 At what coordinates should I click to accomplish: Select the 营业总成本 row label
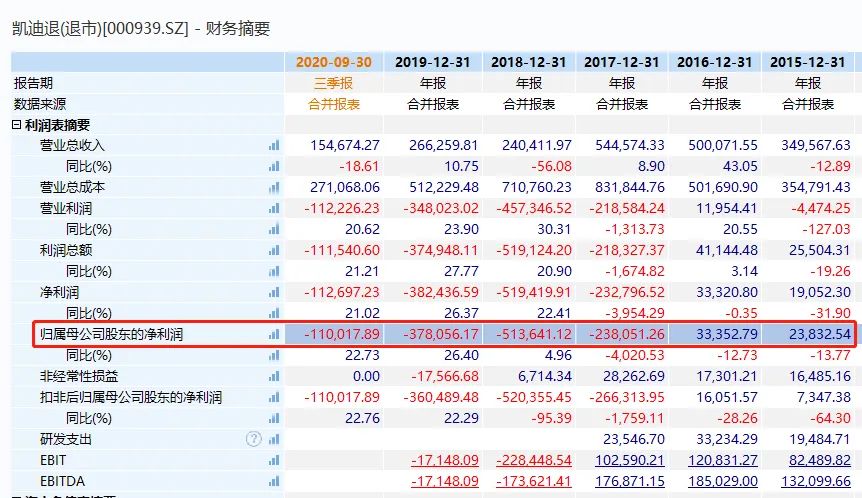[72, 187]
